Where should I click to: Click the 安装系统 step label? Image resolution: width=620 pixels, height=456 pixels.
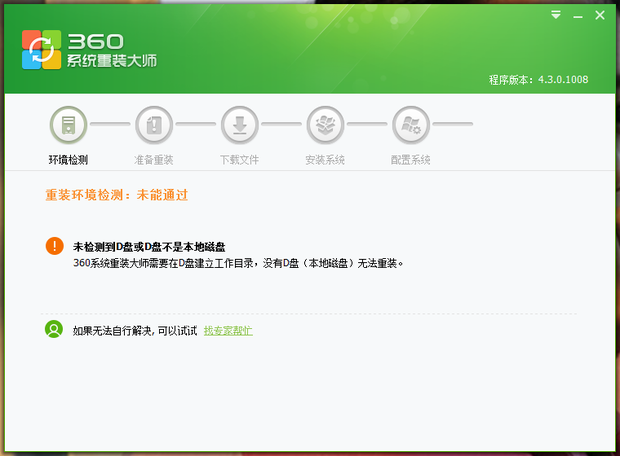coord(325,160)
